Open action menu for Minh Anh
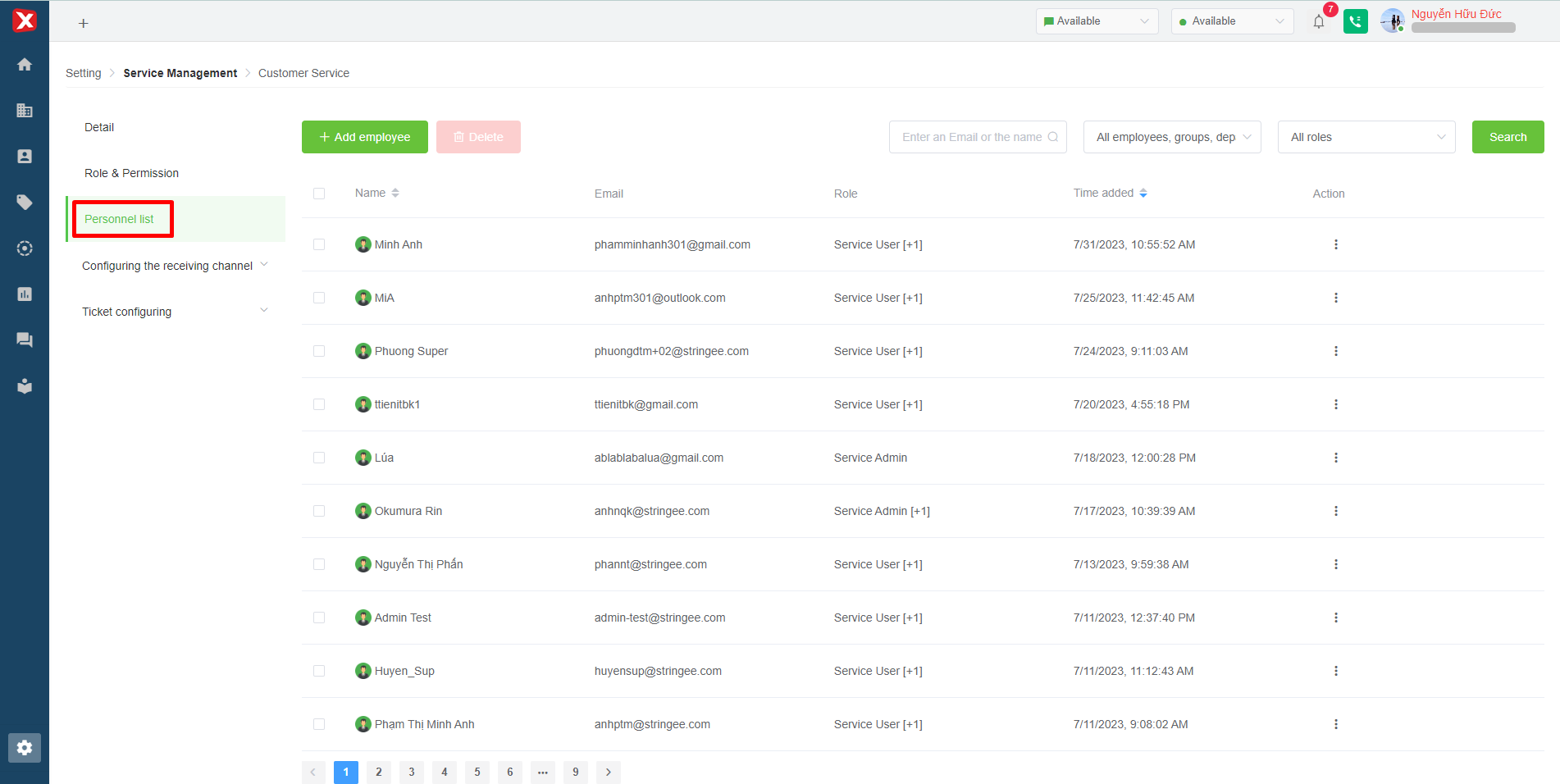The height and width of the screenshot is (784, 1560). click(1336, 244)
